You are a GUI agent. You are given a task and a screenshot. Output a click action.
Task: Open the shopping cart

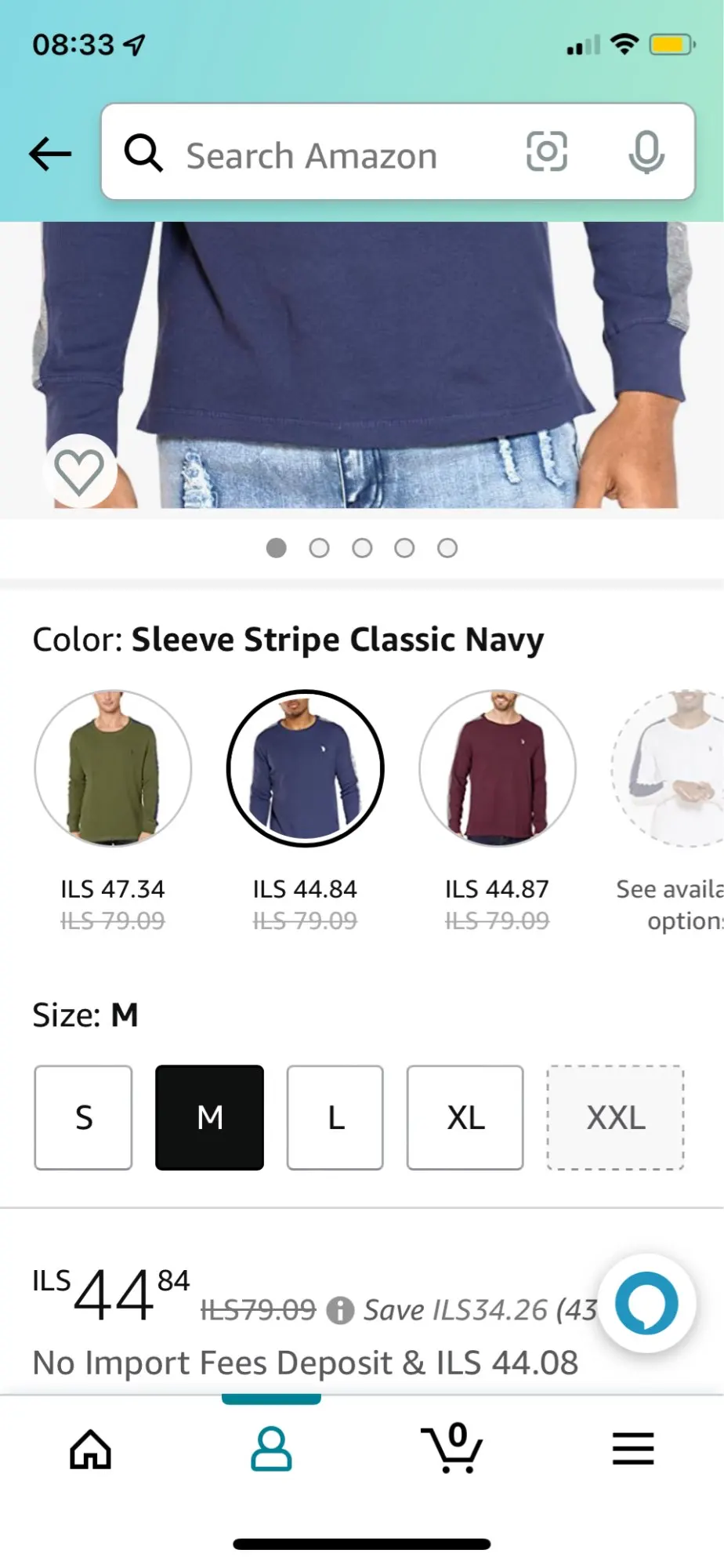click(x=452, y=1448)
